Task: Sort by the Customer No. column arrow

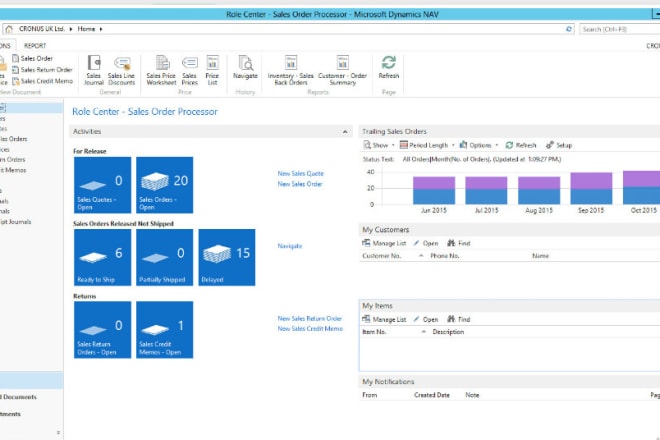Action: (421, 256)
